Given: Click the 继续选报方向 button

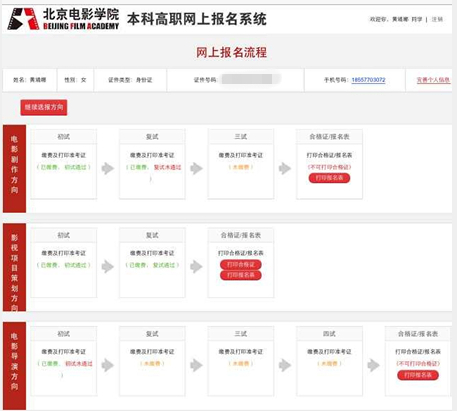Looking at the screenshot, I should (x=44, y=107).
